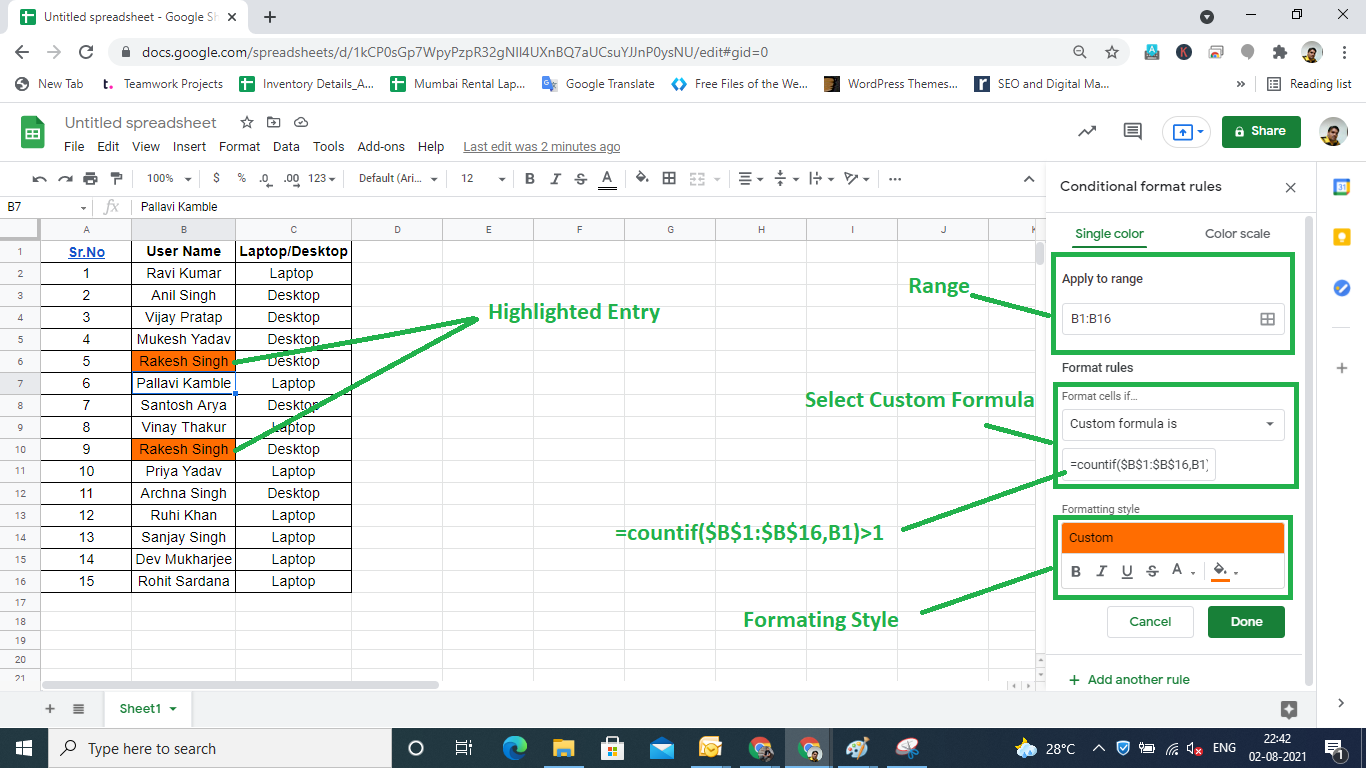The image size is (1366, 768).
Task: Open Google Calendar in the side panel
Action: click(x=1342, y=186)
